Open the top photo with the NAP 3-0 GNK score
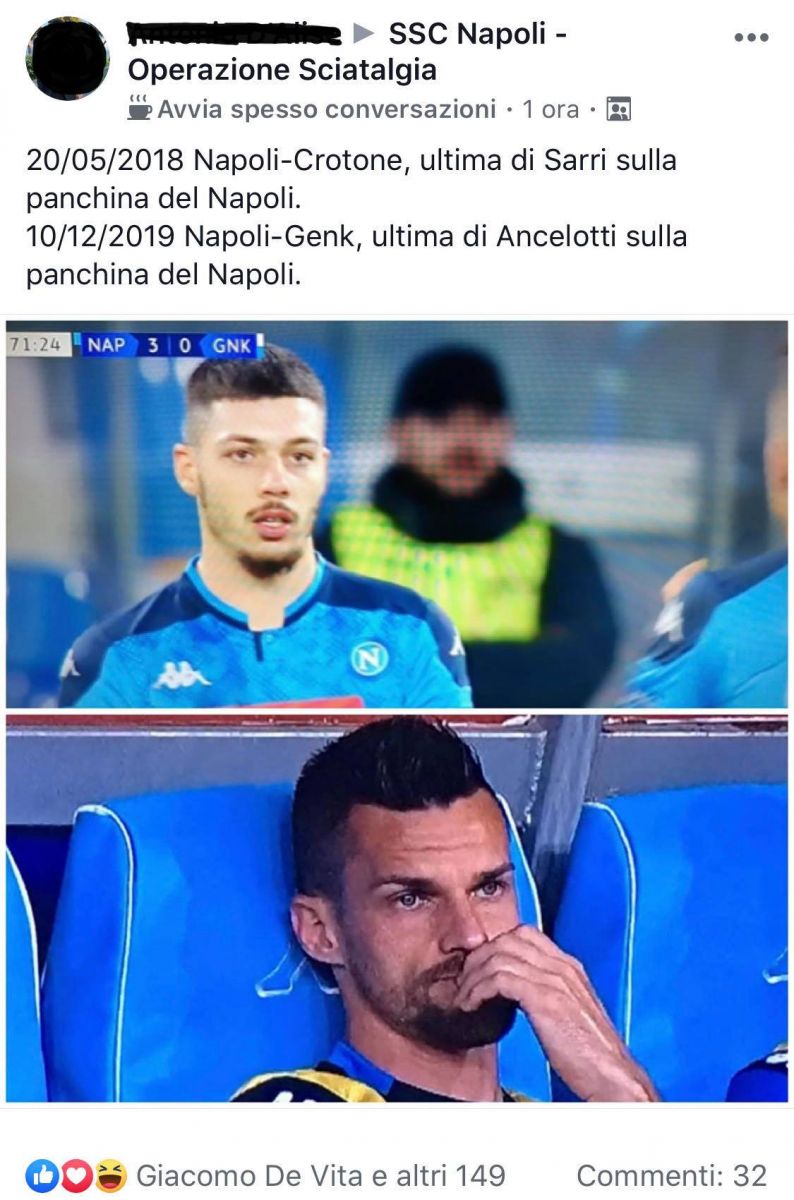Image resolution: width=794 pixels, height=1200 pixels. [397, 514]
